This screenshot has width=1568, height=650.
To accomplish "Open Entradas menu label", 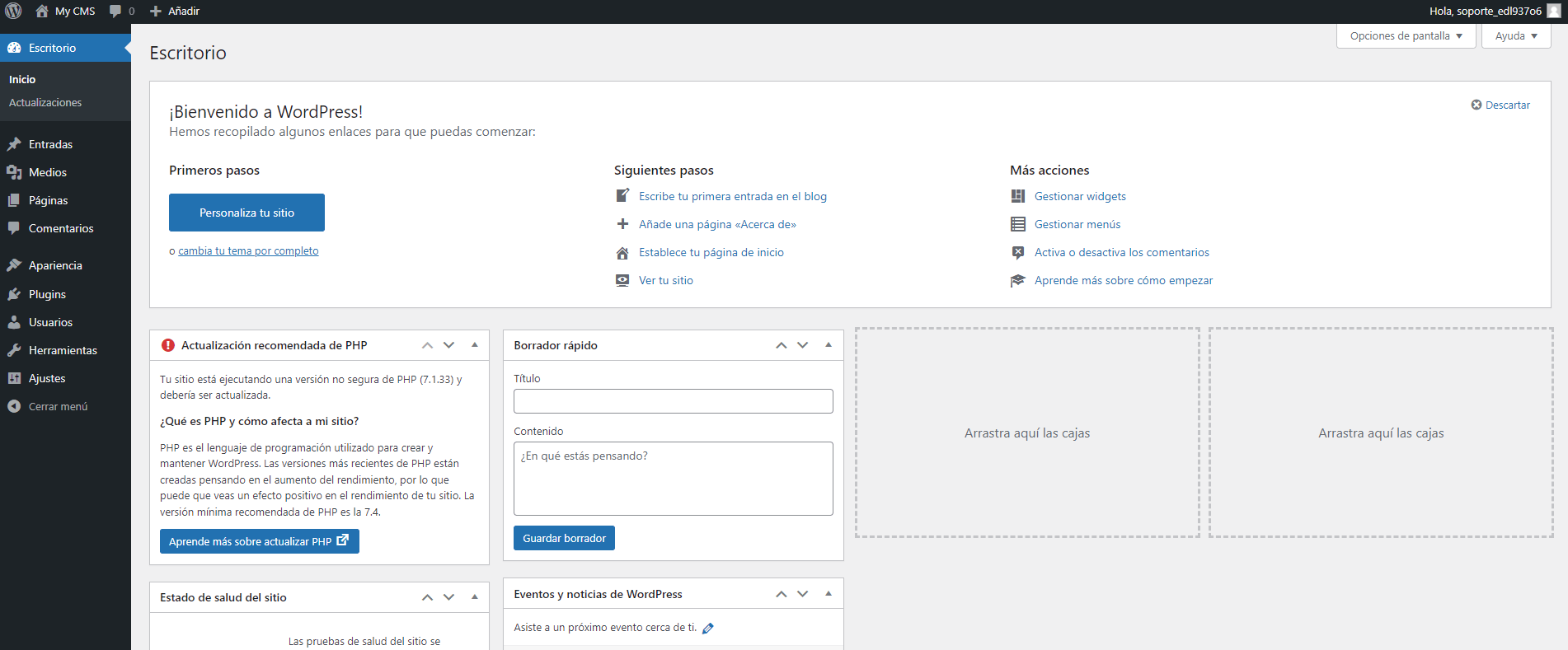I will pos(50,144).
